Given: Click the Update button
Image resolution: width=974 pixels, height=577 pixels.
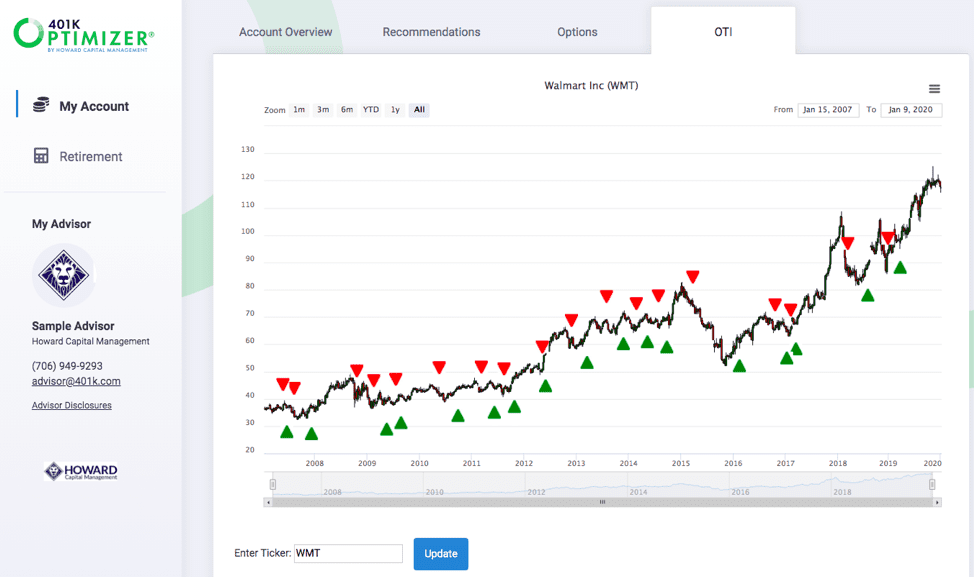Looking at the screenshot, I should coord(440,553).
